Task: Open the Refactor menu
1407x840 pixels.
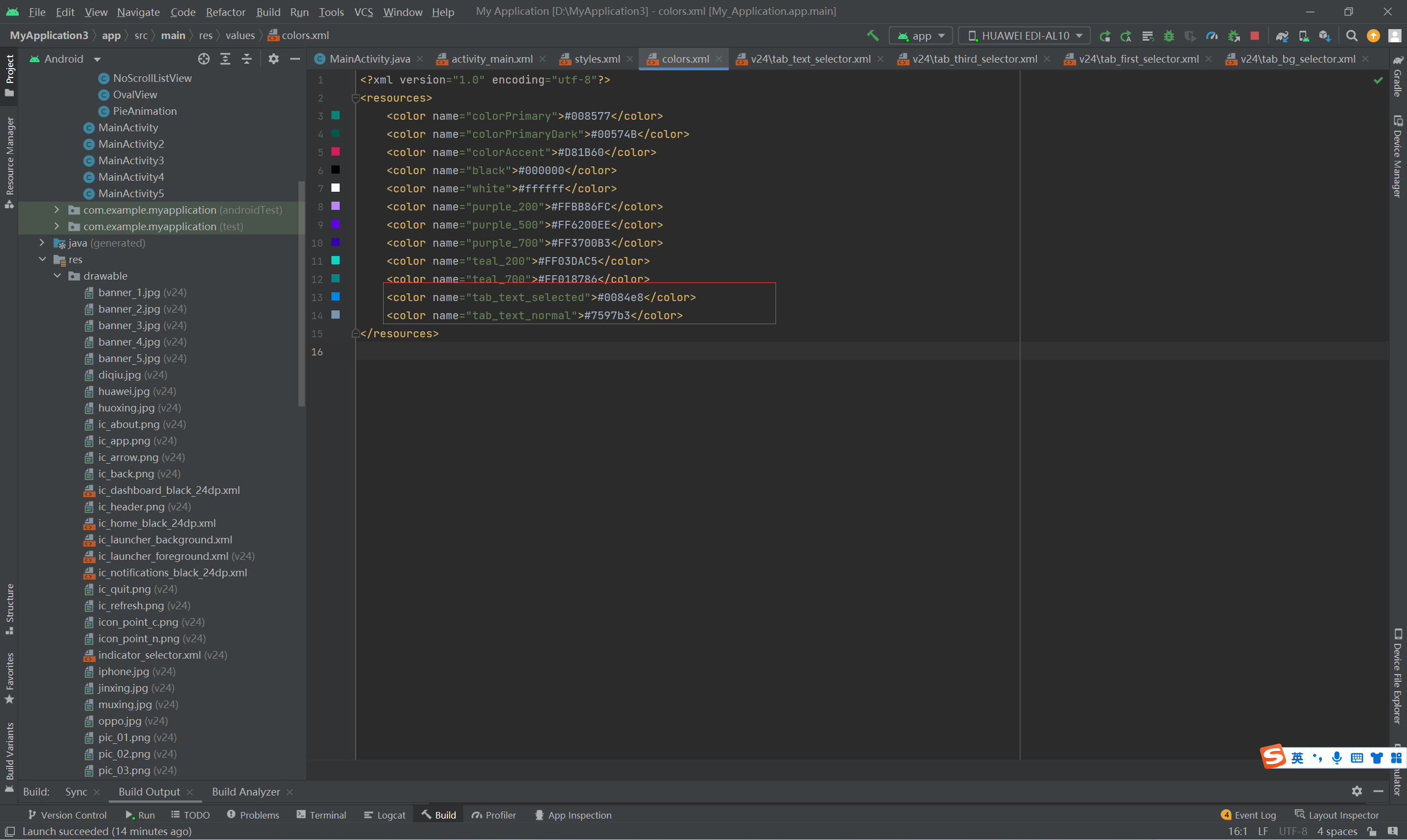Action: 225,12
